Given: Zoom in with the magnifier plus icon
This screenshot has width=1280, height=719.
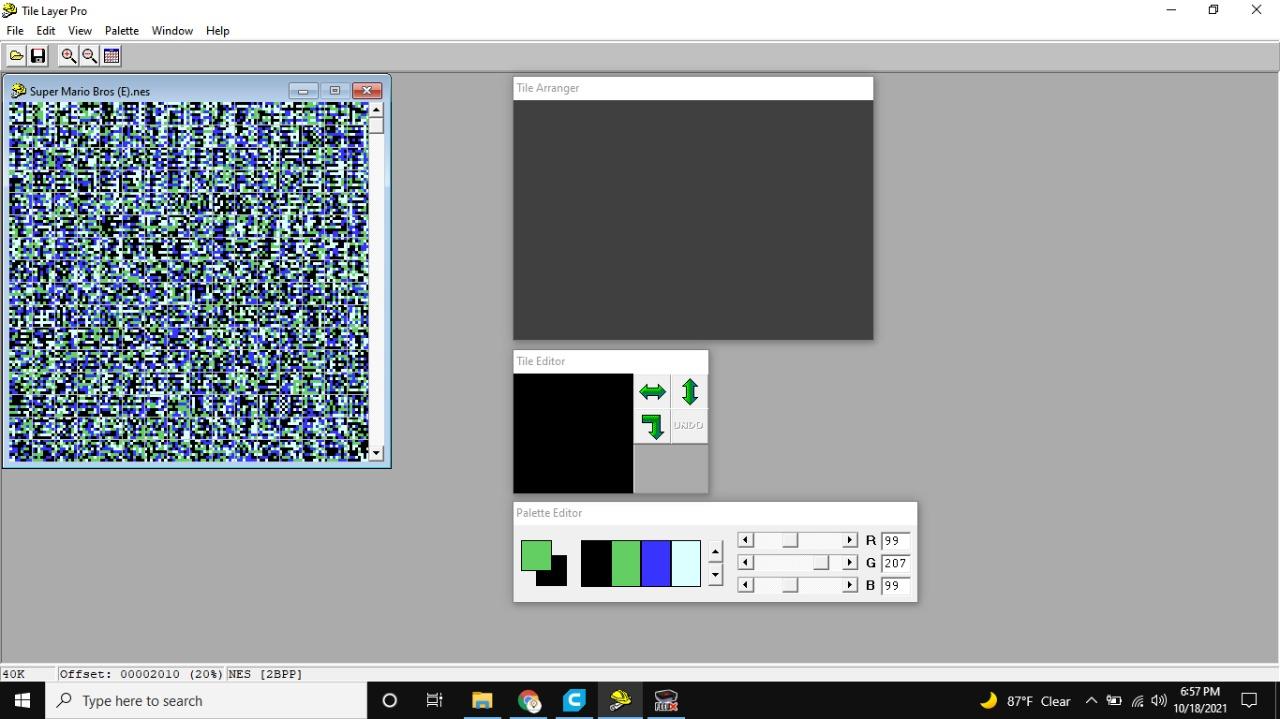Looking at the screenshot, I should click(68, 56).
